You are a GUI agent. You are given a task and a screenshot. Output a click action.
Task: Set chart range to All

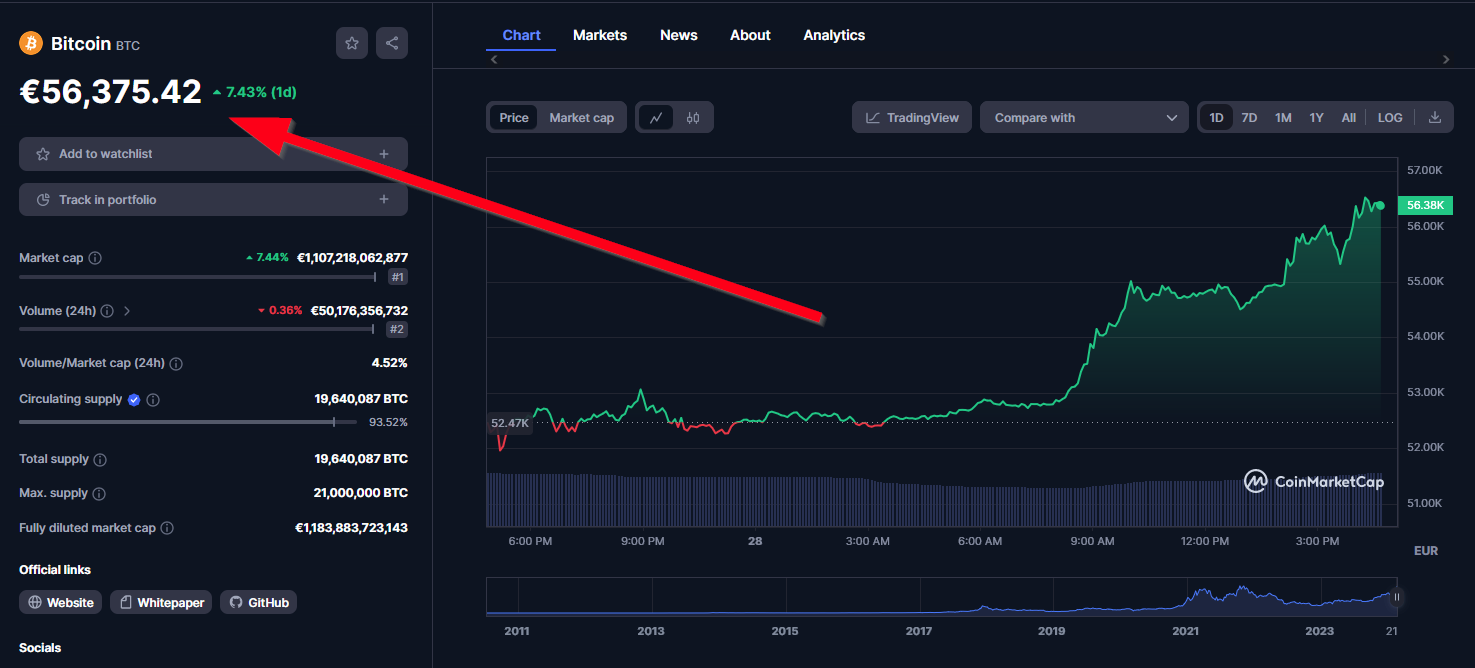click(x=1349, y=118)
